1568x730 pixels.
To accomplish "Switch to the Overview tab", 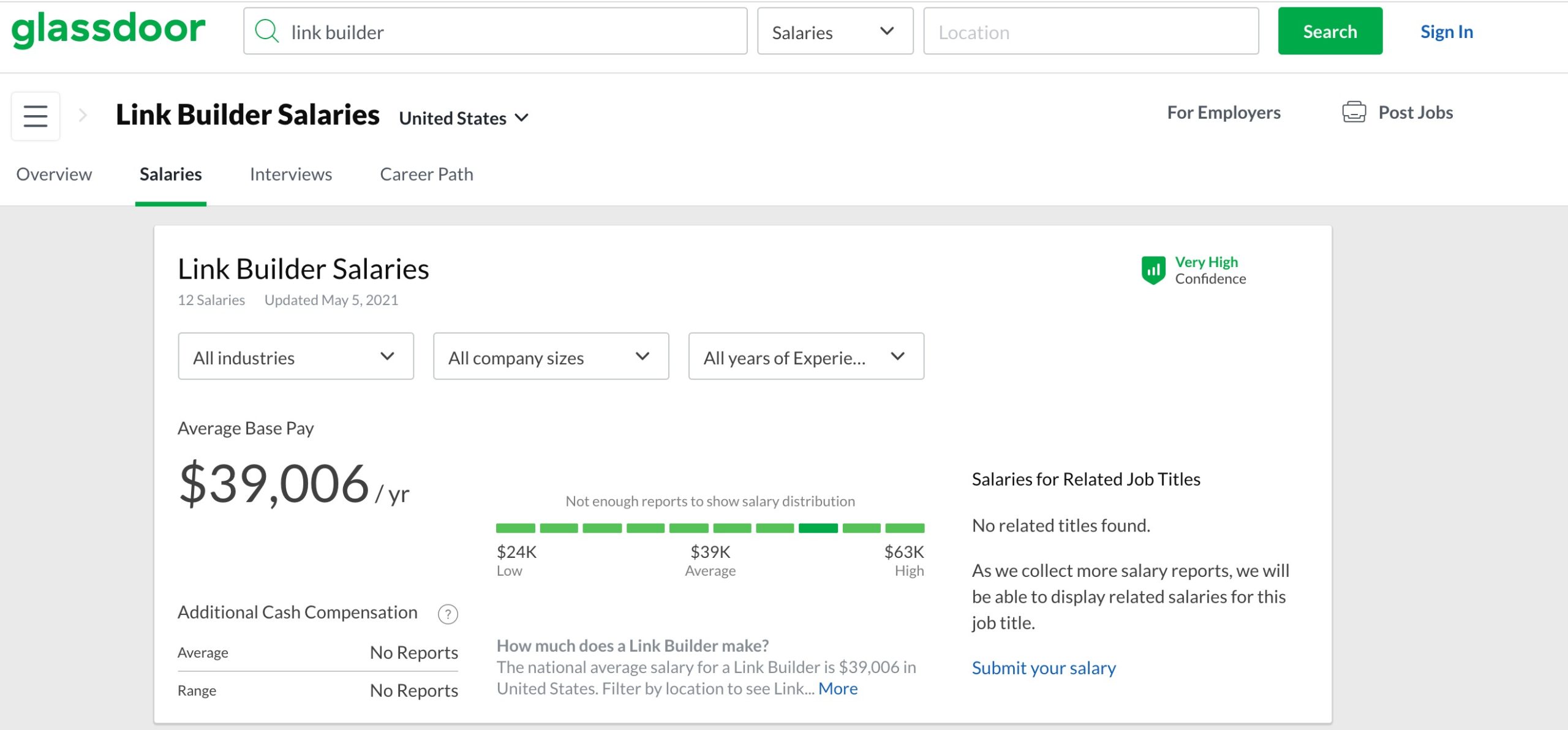I will 54,175.
